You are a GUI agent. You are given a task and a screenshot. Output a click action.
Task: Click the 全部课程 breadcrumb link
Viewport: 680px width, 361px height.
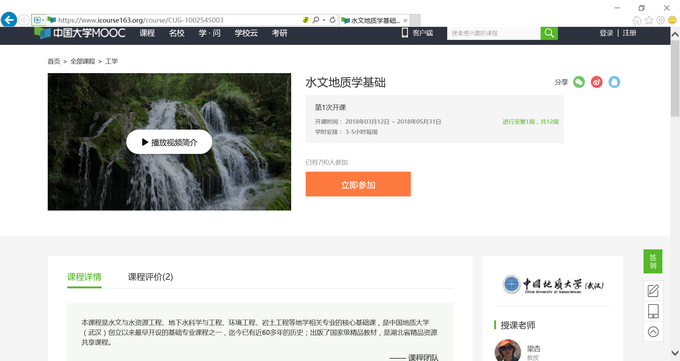click(82, 61)
